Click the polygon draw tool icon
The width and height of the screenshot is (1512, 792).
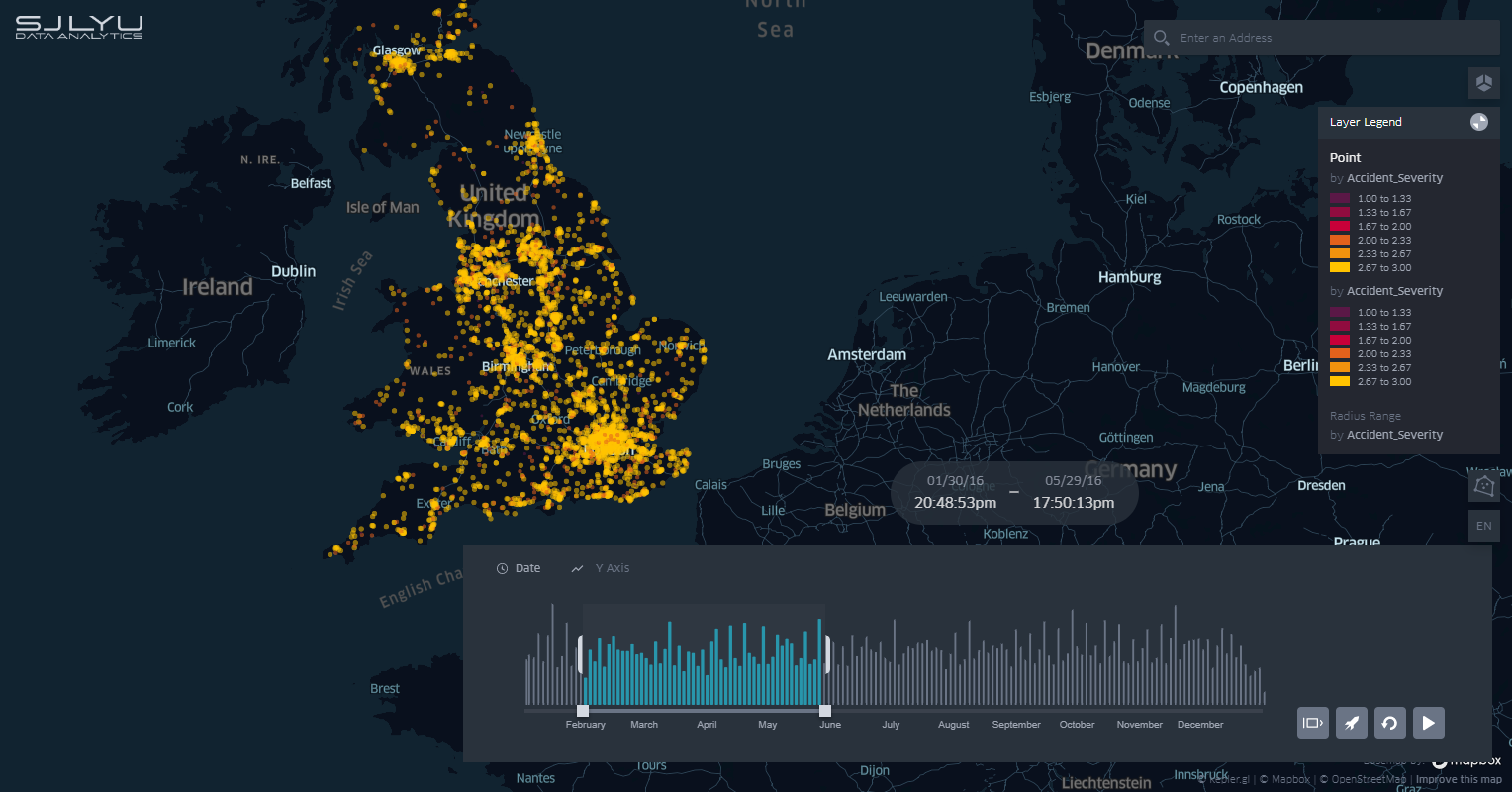coord(1483,485)
